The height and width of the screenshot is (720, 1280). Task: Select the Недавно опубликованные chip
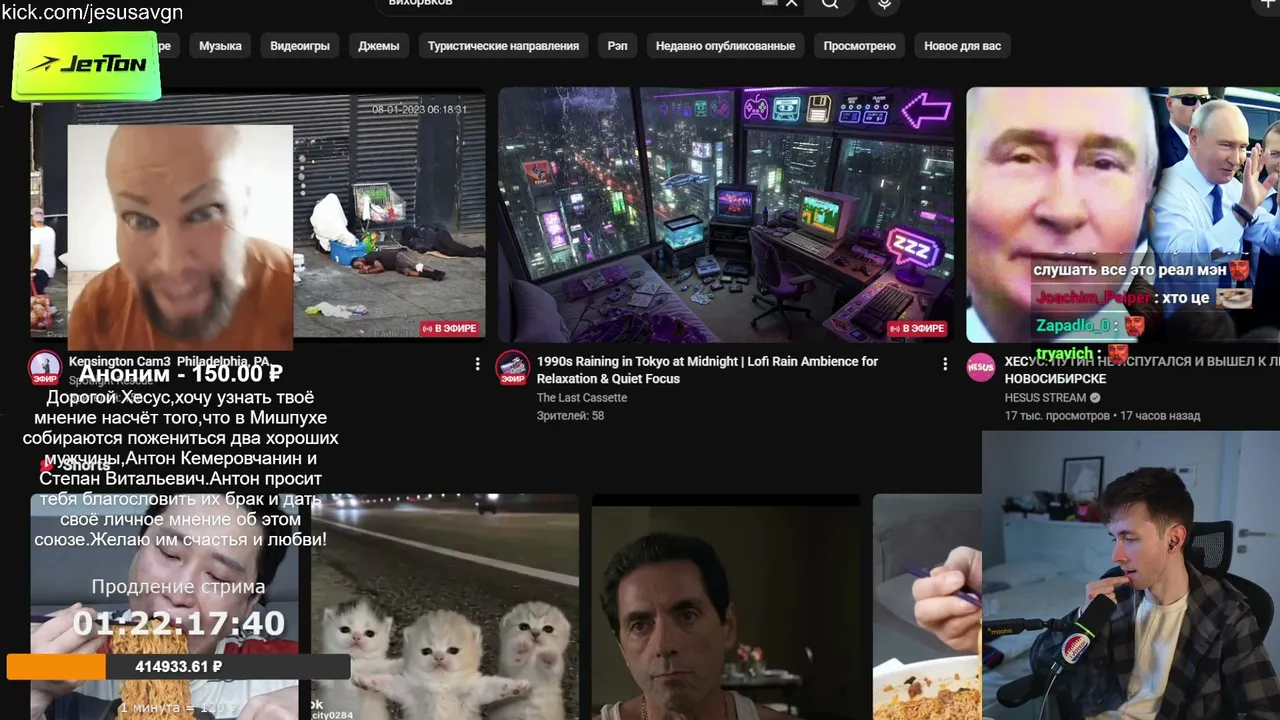pos(725,46)
